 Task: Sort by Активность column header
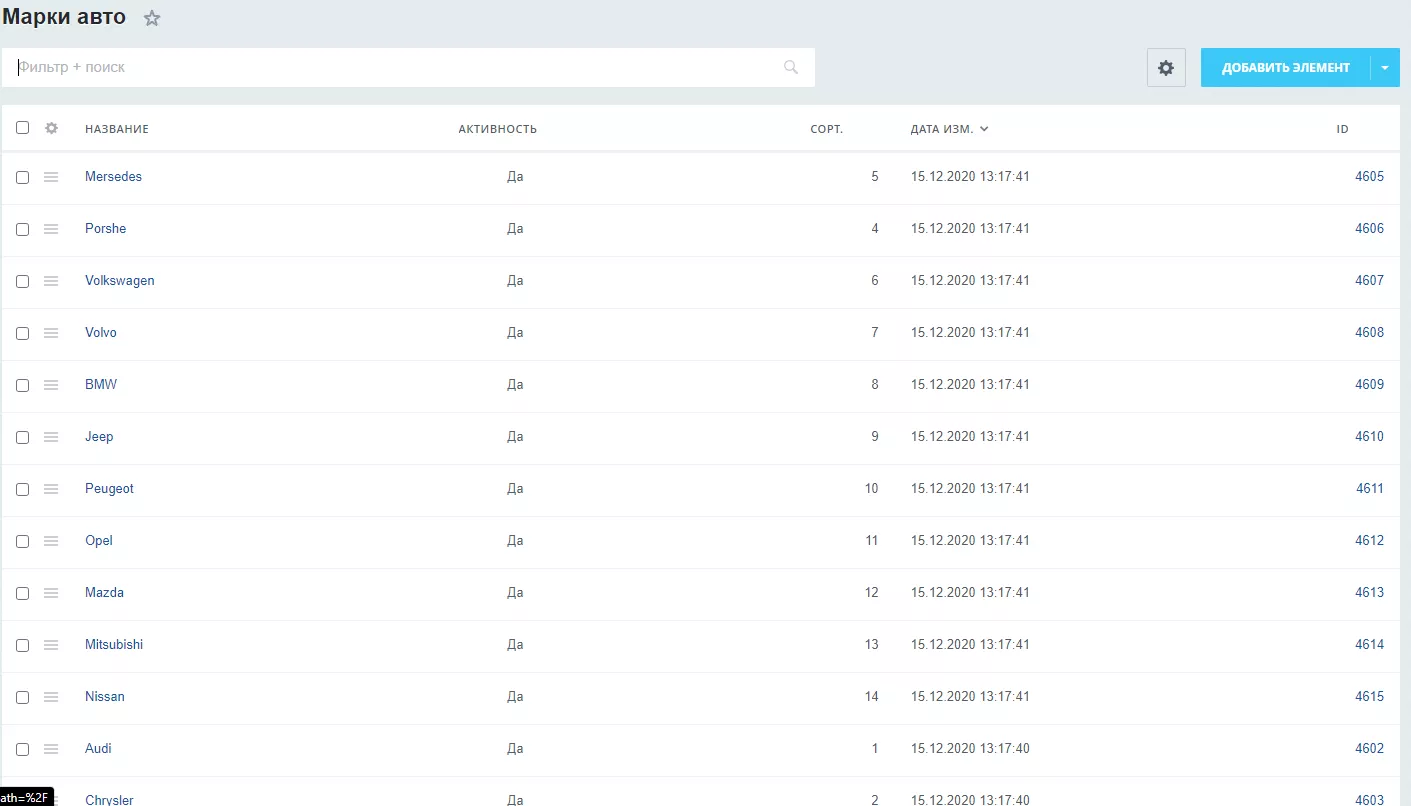[x=498, y=129]
